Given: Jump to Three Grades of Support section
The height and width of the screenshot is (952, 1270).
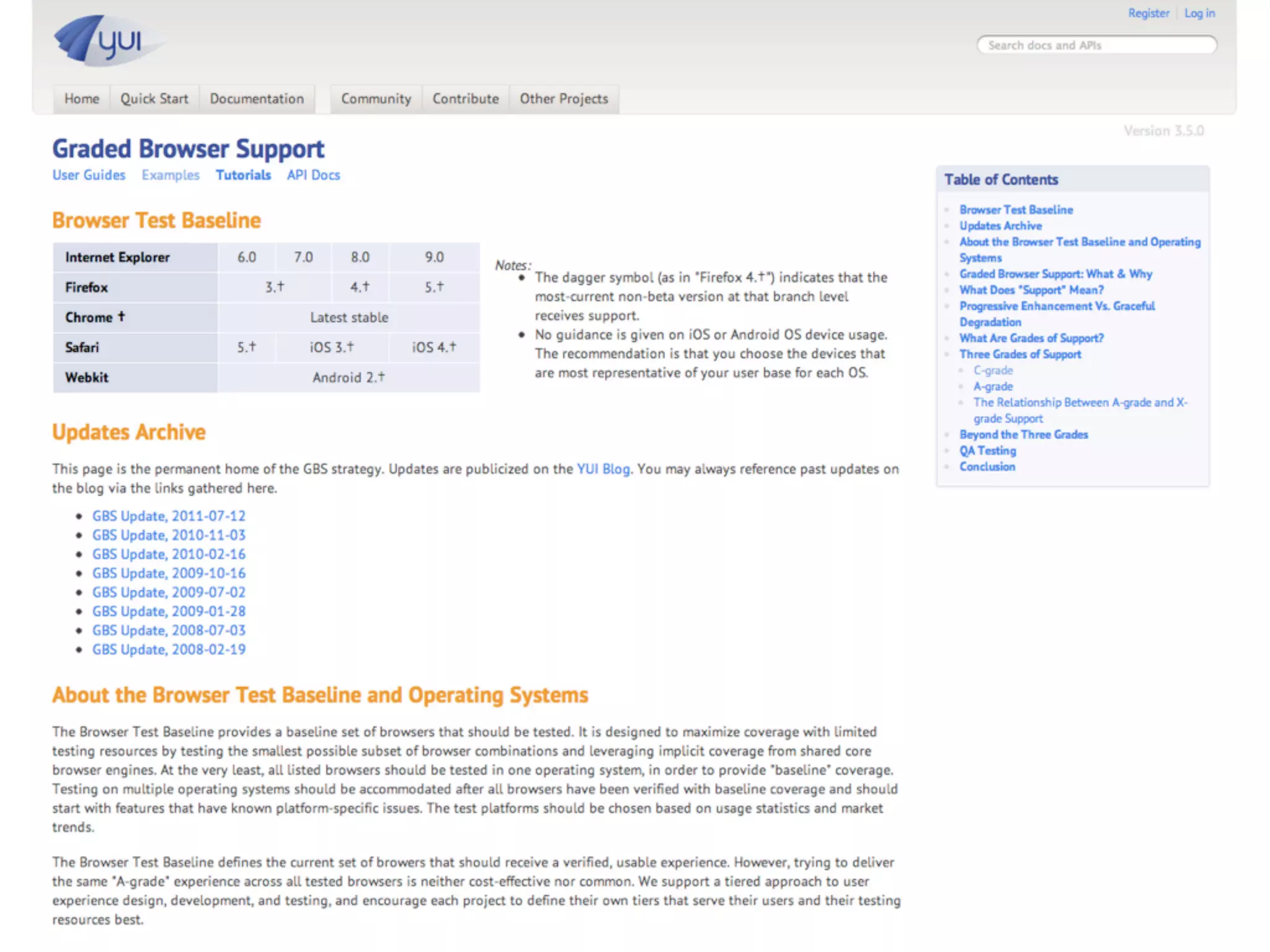Looking at the screenshot, I should tap(1020, 355).
